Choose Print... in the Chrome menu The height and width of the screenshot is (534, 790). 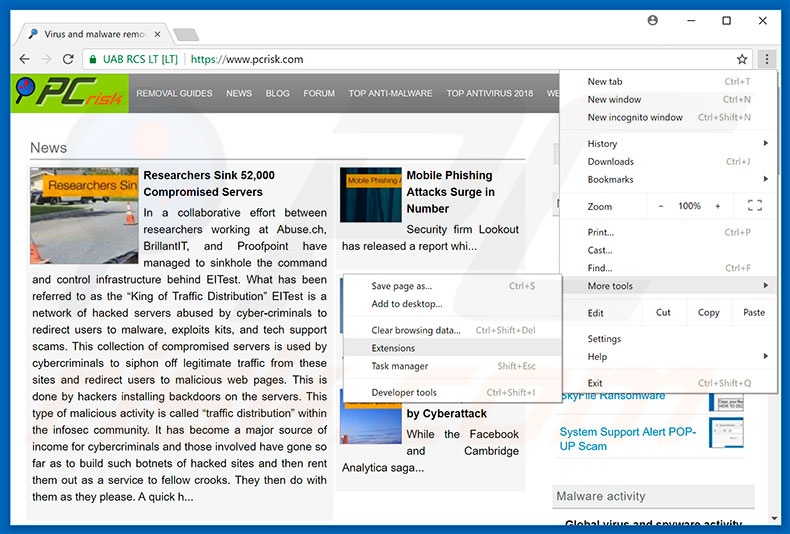tap(669, 232)
